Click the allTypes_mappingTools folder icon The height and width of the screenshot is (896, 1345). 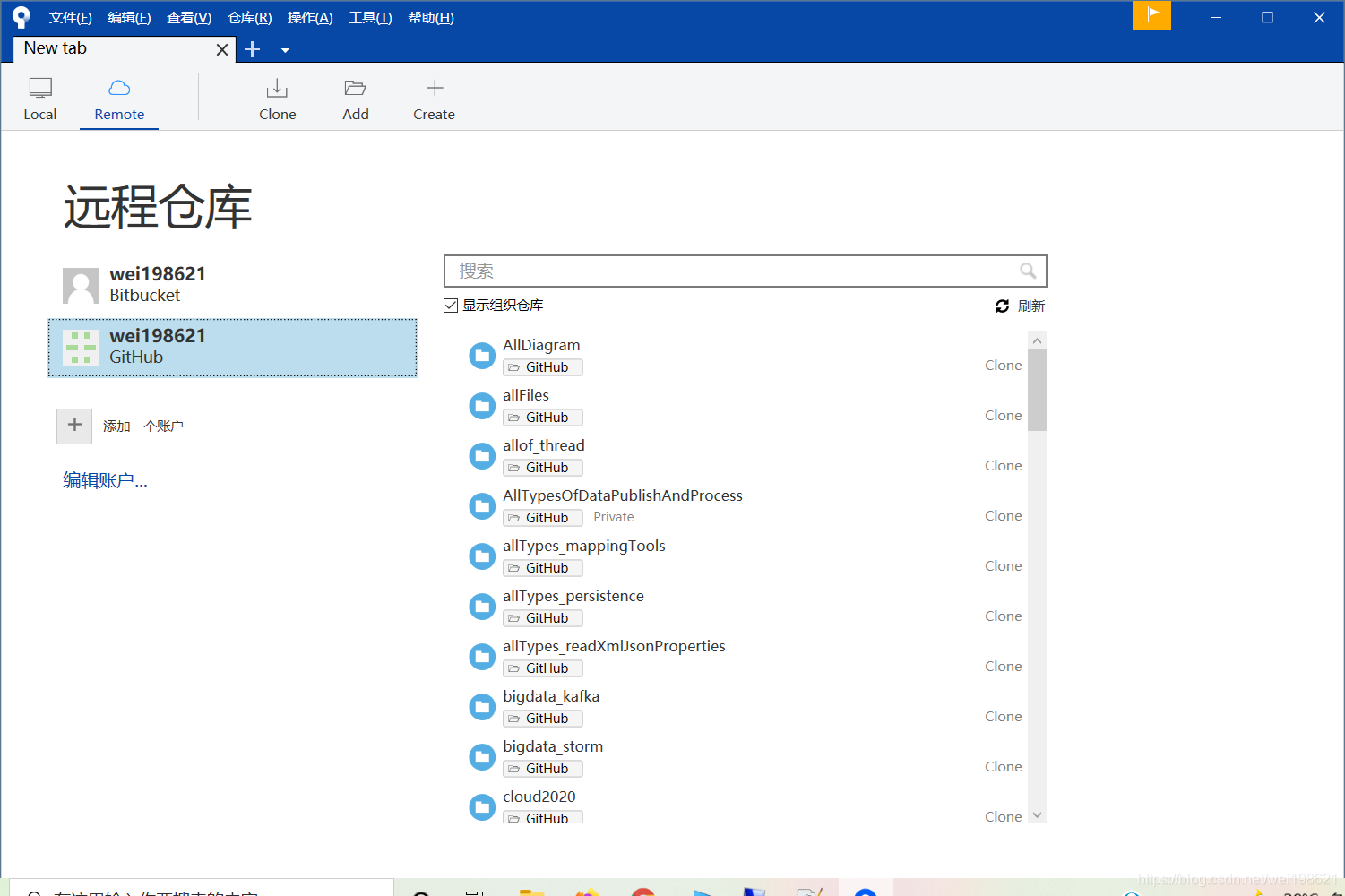(482, 556)
